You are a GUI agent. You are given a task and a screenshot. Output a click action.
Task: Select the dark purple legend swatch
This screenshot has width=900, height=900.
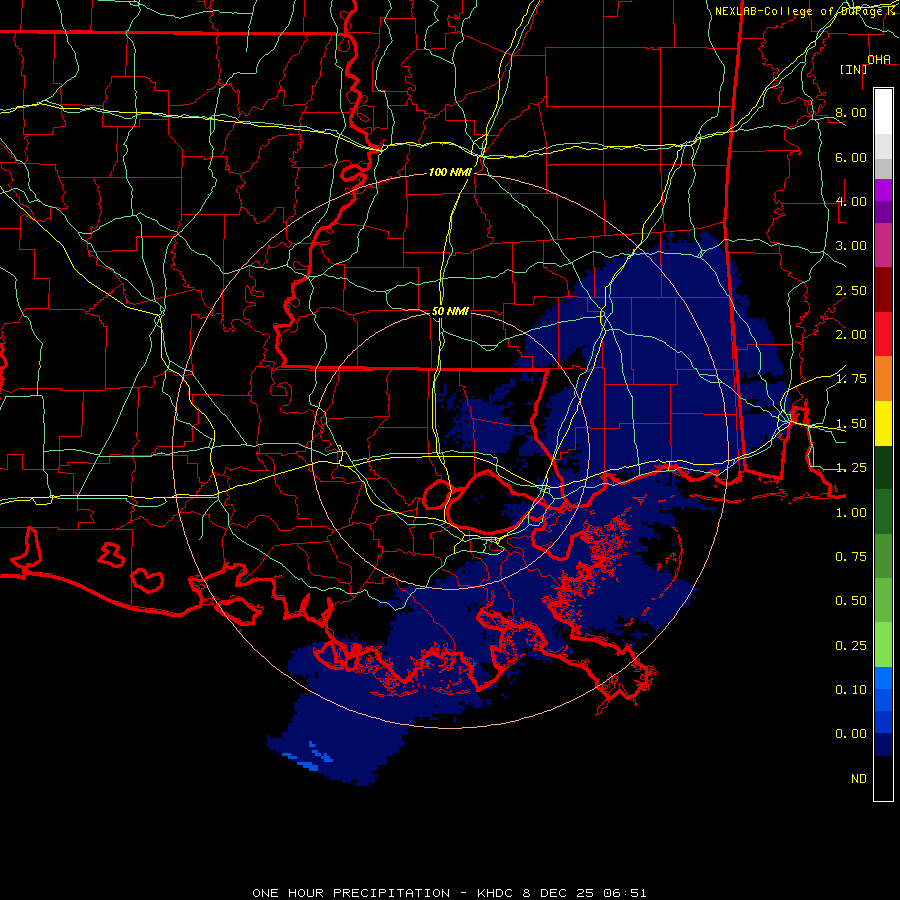point(883,212)
